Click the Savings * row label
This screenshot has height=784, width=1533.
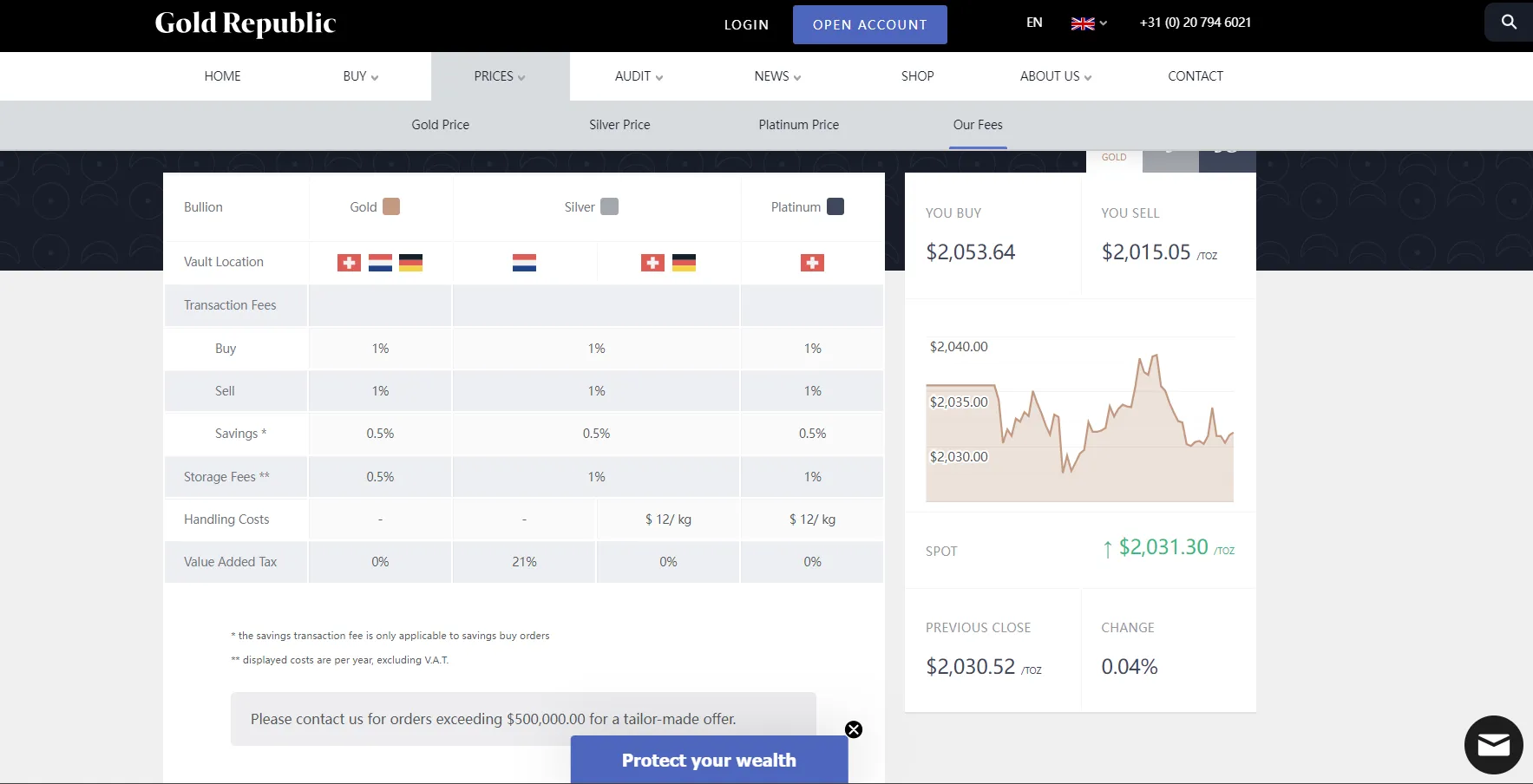coord(240,434)
